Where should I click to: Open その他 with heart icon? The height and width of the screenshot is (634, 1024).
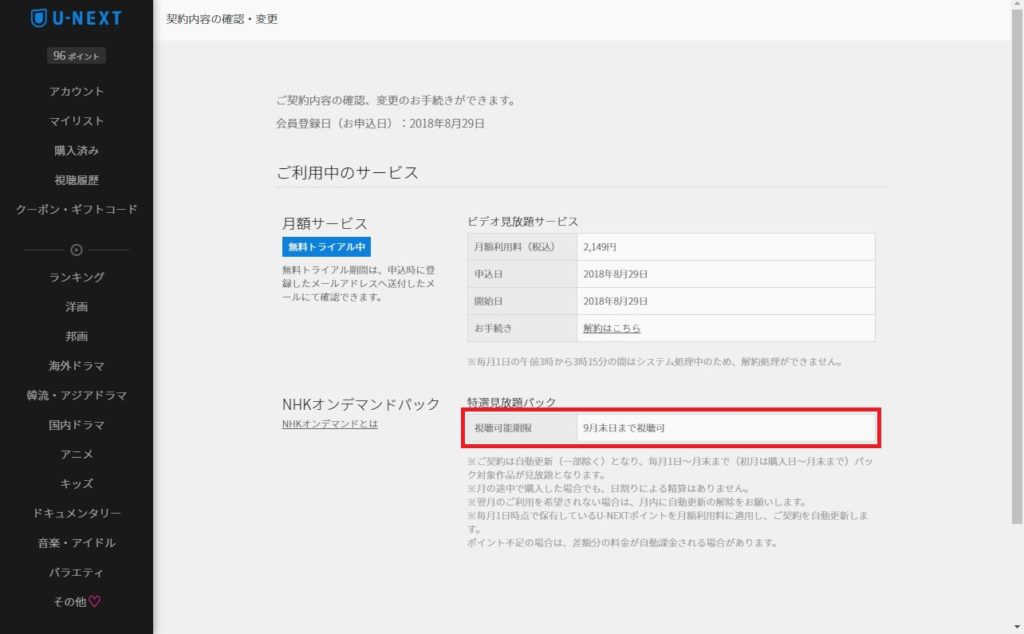click(x=76, y=602)
